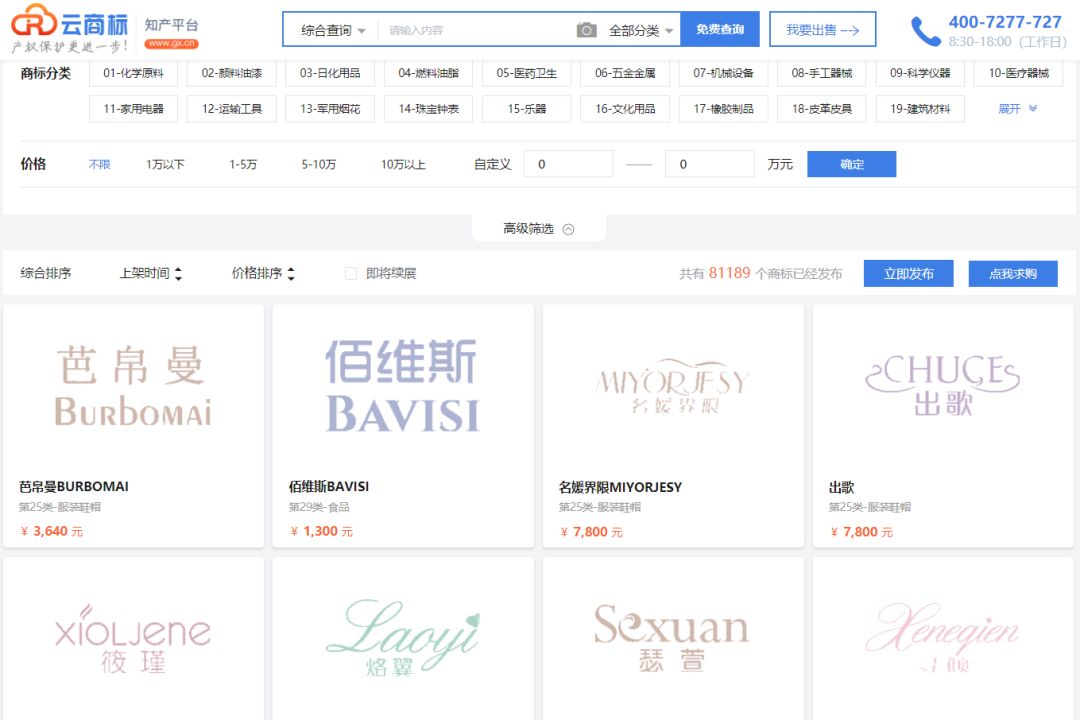Open the XIOLJENE 筱瑾 trademark image
This screenshot has height=720, width=1080.
[134, 639]
